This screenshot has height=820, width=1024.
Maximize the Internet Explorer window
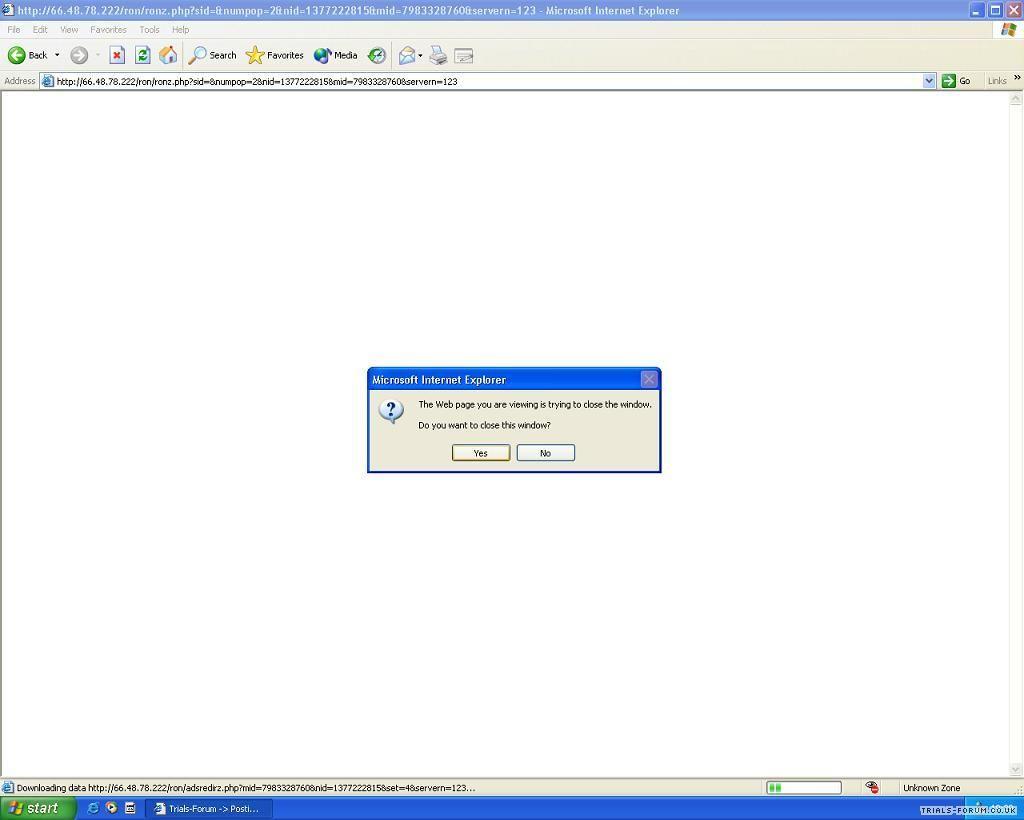pos(995,10)
